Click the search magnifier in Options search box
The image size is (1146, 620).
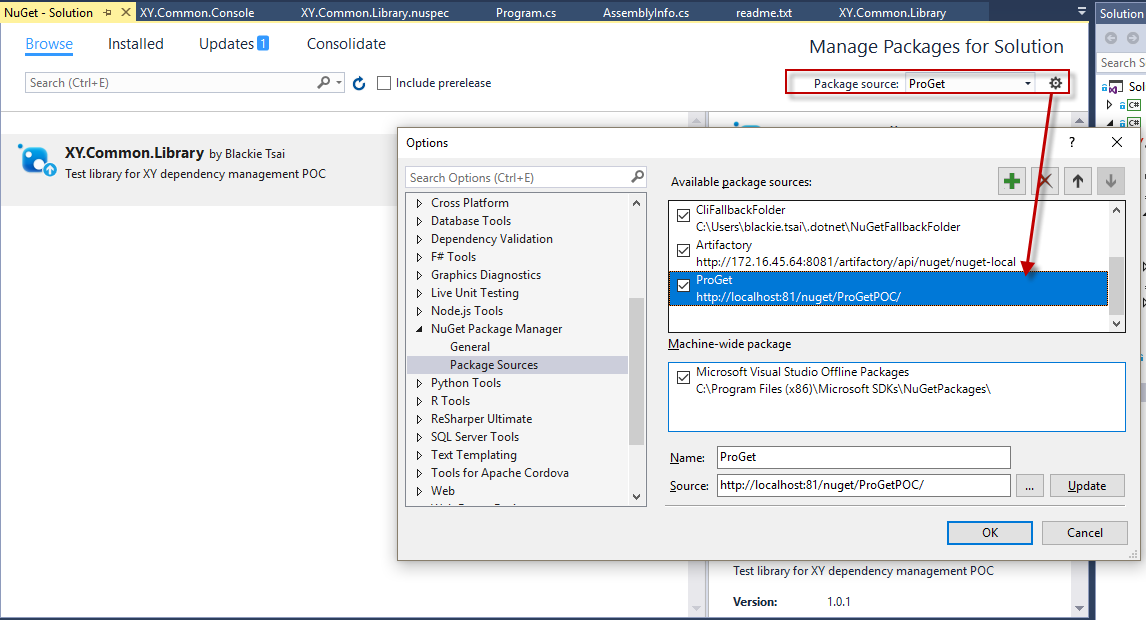click(x=637, y=177)
